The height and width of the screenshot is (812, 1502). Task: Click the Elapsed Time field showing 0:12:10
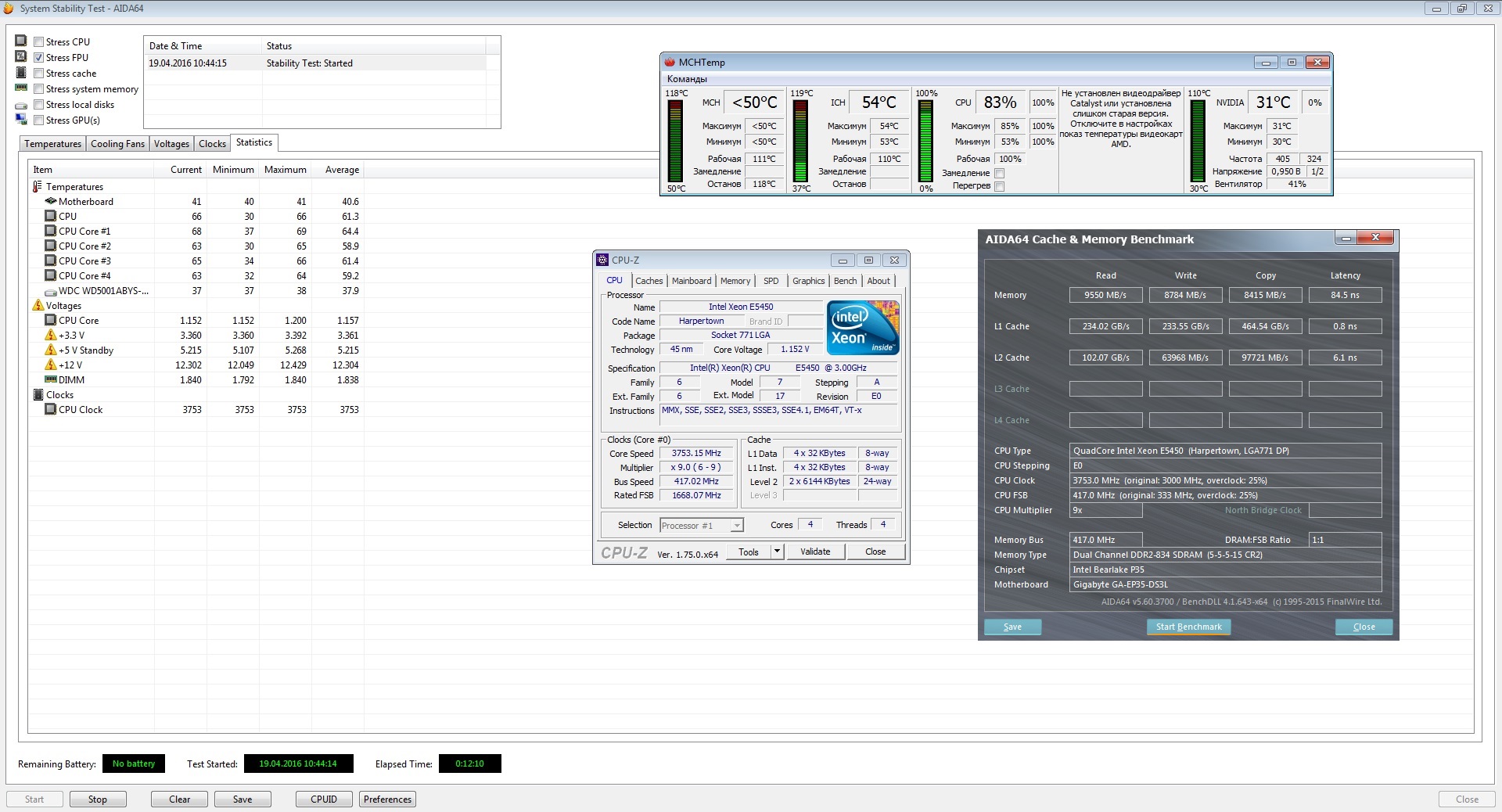click(x=469, y=763)
